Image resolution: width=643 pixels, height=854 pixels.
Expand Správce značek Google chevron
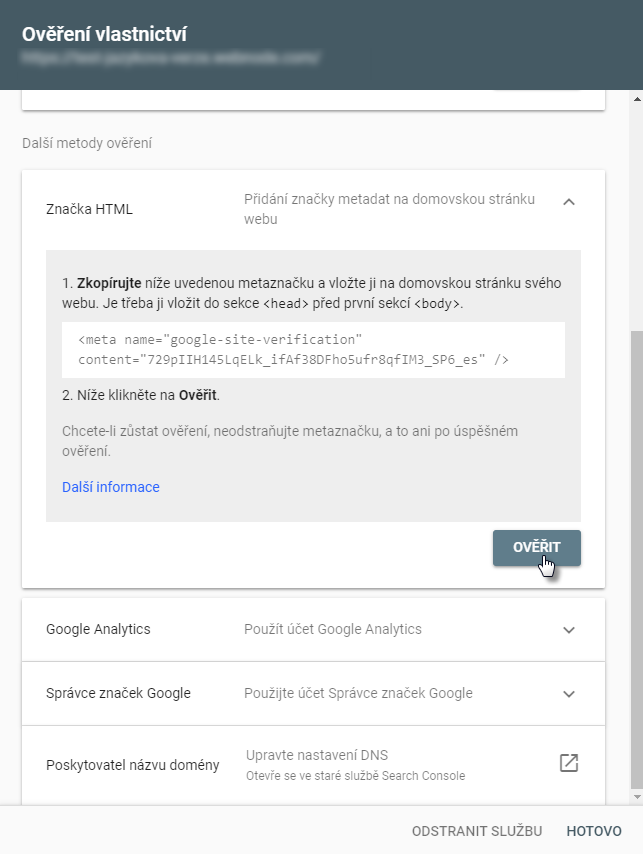[x=569, y=694]
